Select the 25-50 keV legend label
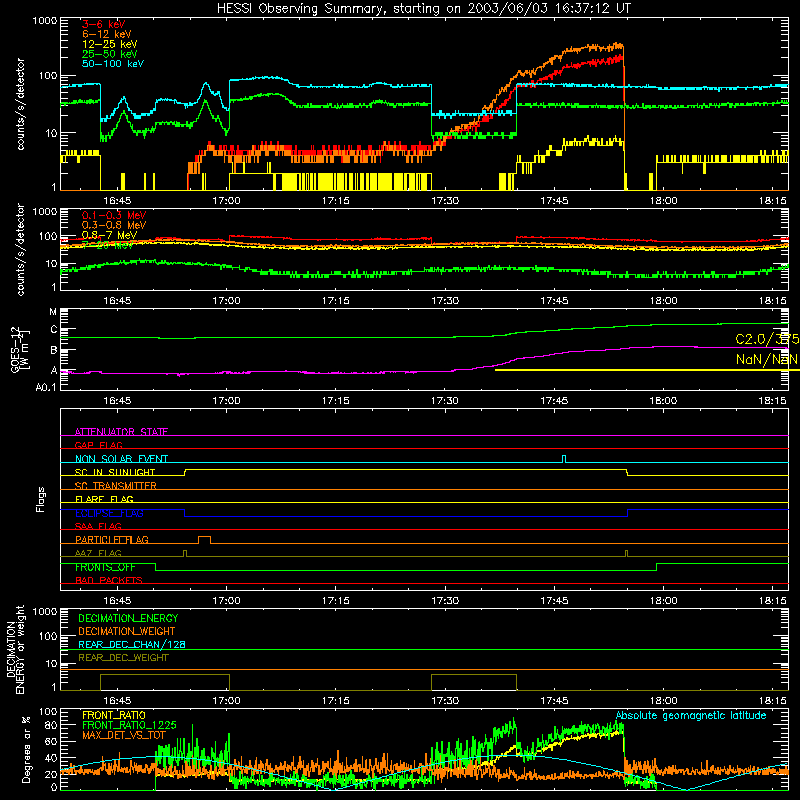This screenshot has height=800, width=800. pyautogui.click(x=109, y=54)
